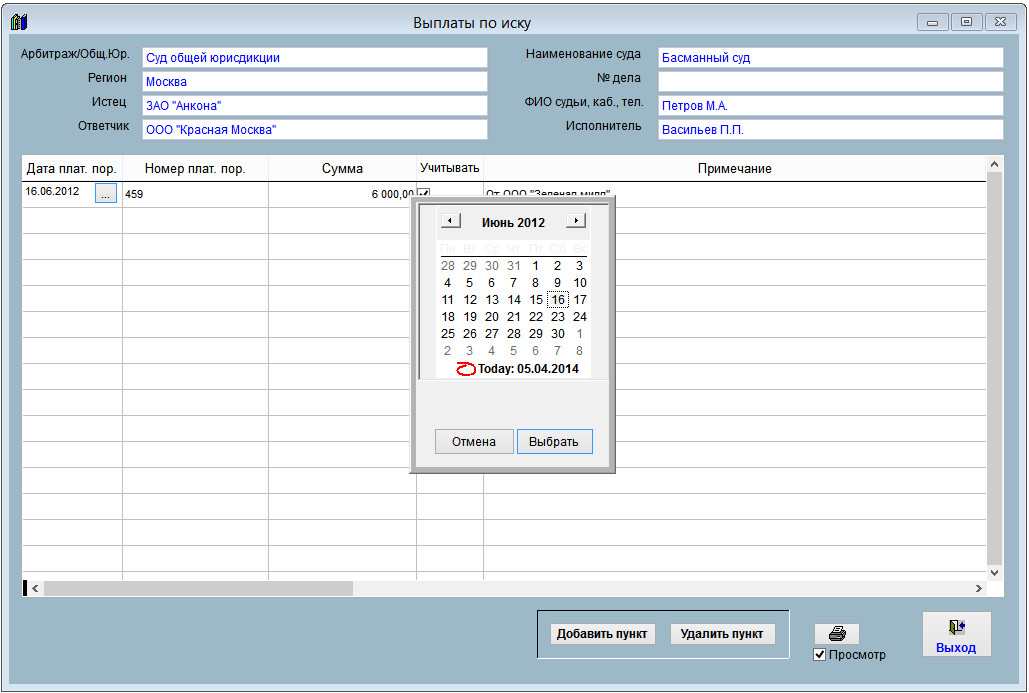Select day 20 in the calendar
The height and width of the screenshot is (693, 1029).
tap(492, 317)
